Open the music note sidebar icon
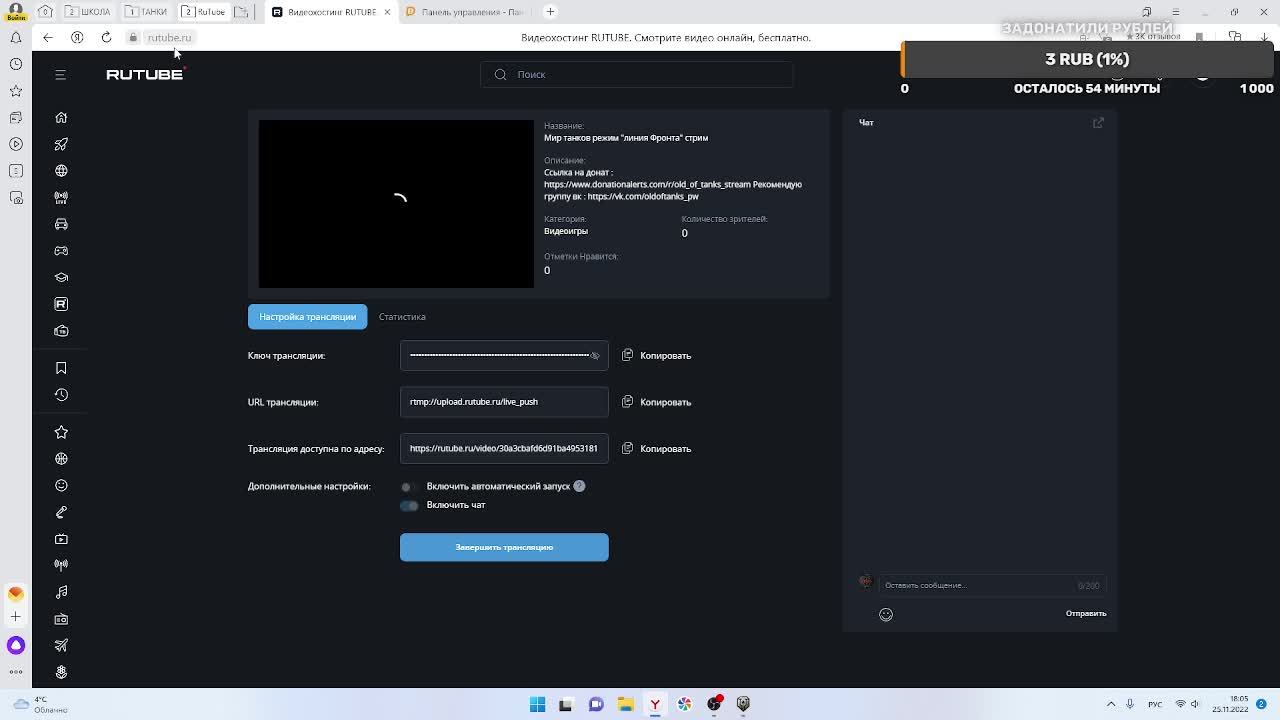The image size is (1280, 720). (61, 592)
